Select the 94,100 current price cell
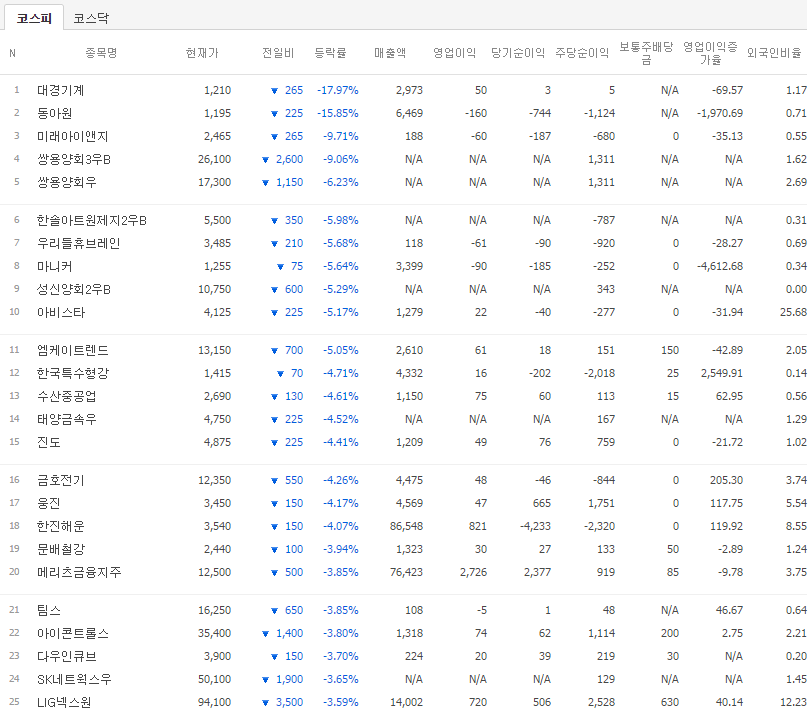The width and height of the screenshot is (812, 718). (x=214, y=702)
